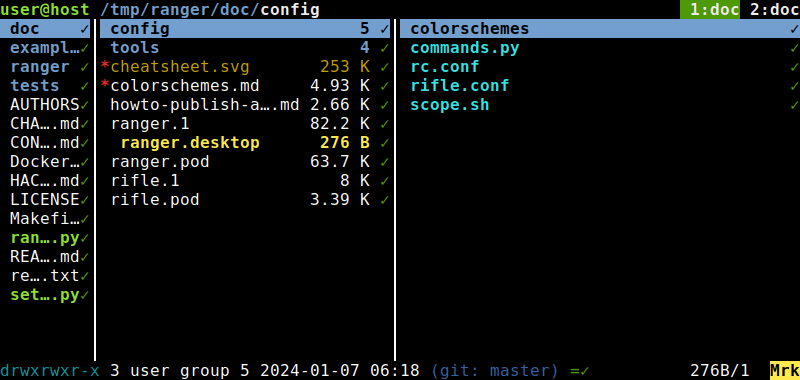800x380 pixels.
Task: Click the 82.2 K size value
Action: pyautogui.click(x=340, y=124)
